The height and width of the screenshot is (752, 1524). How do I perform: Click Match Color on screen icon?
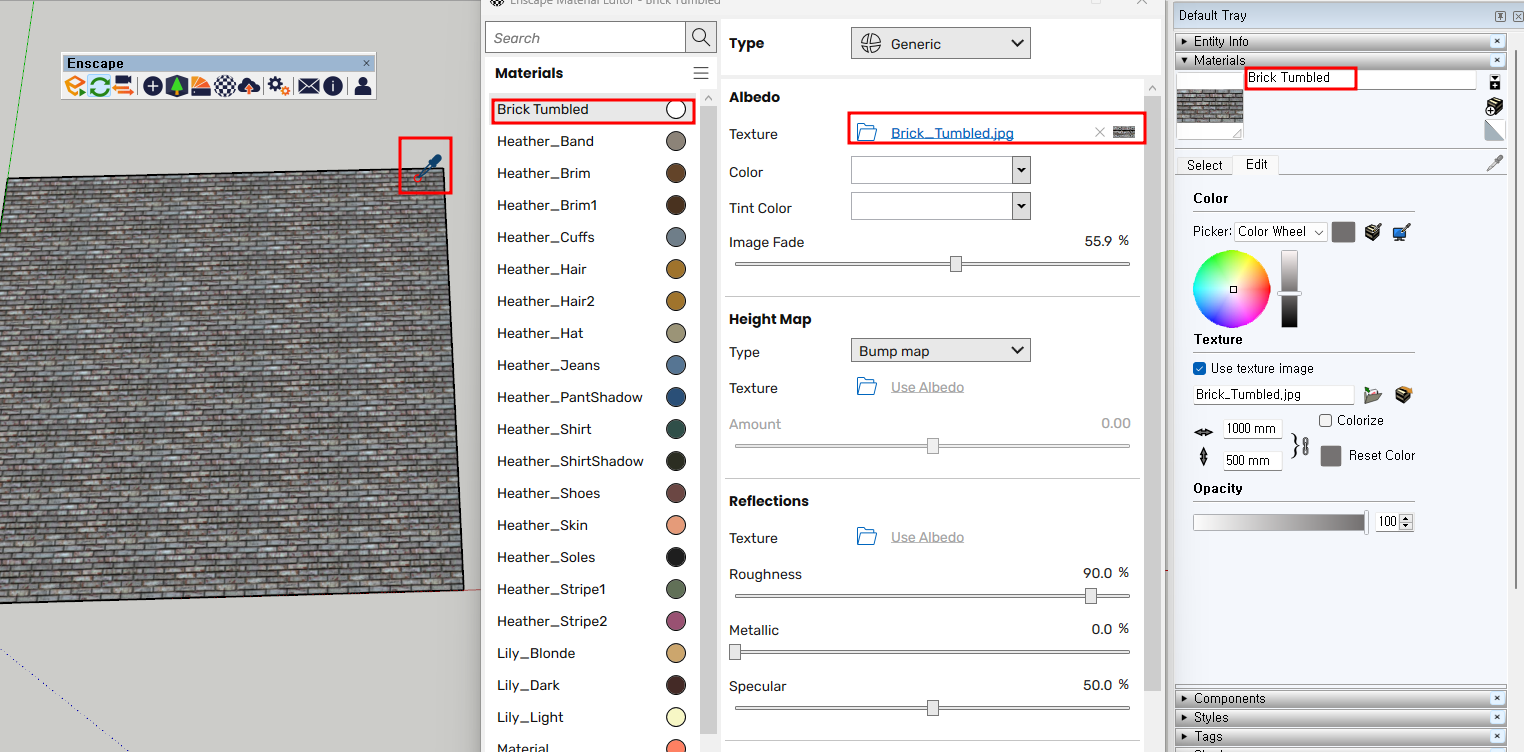1401,232
